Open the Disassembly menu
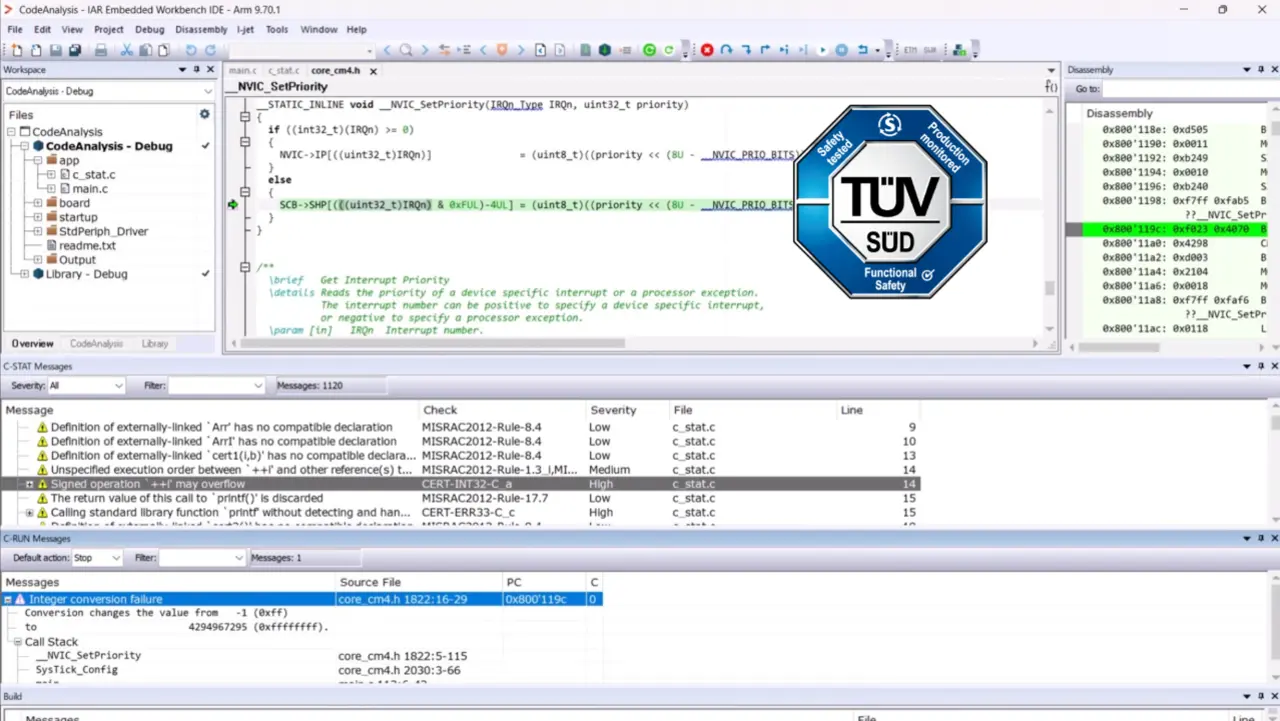1280x721 pixels. coord(201,30)
